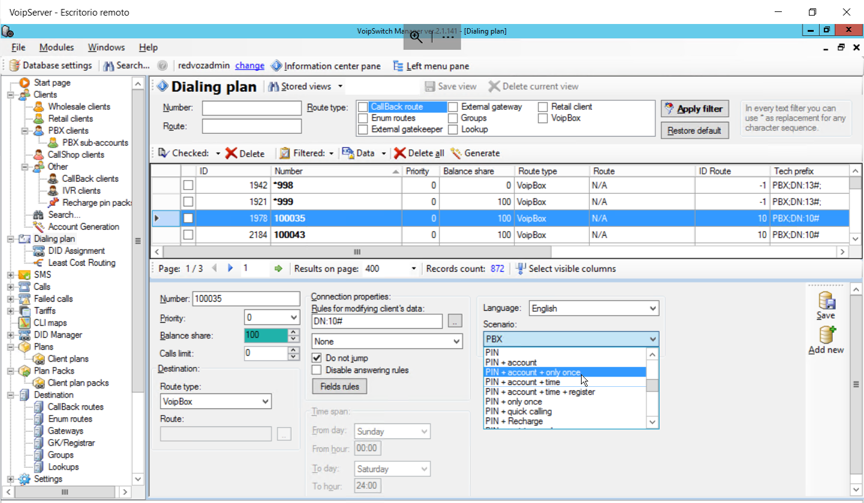Open the Modules menu
Image resolution: width=864 pixels, height=503 pixels.
56,47
